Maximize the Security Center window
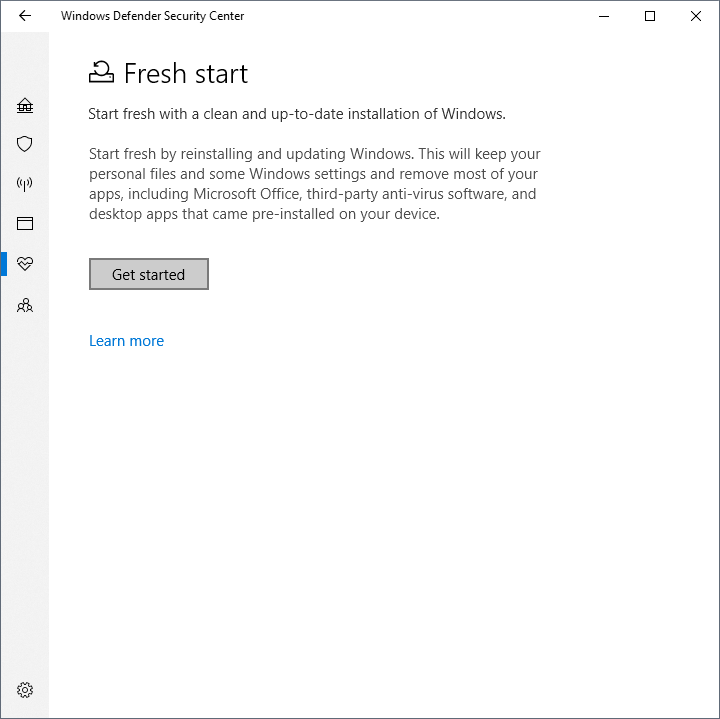 point(650,16)
